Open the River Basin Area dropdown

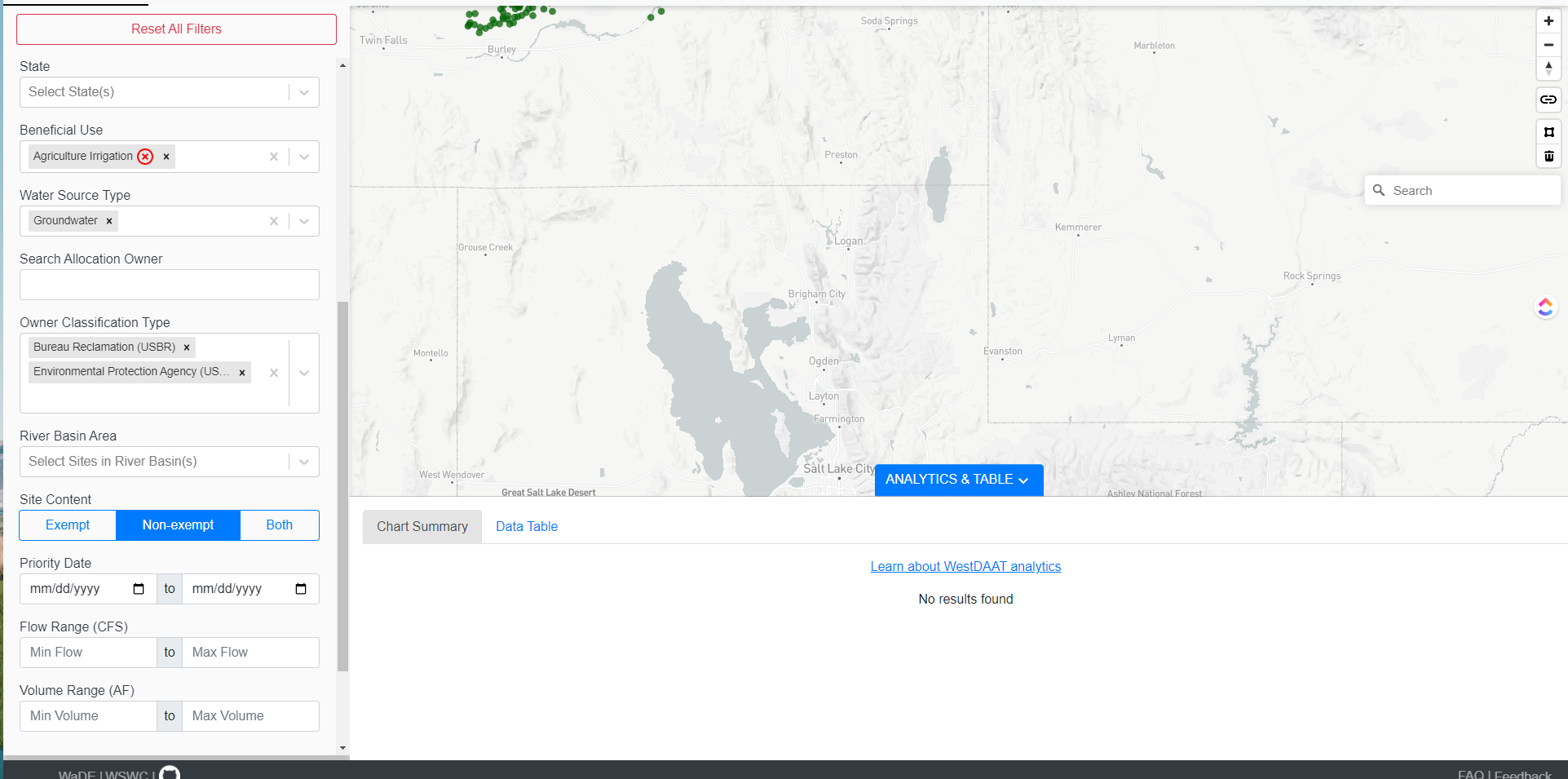click(303, 461)
